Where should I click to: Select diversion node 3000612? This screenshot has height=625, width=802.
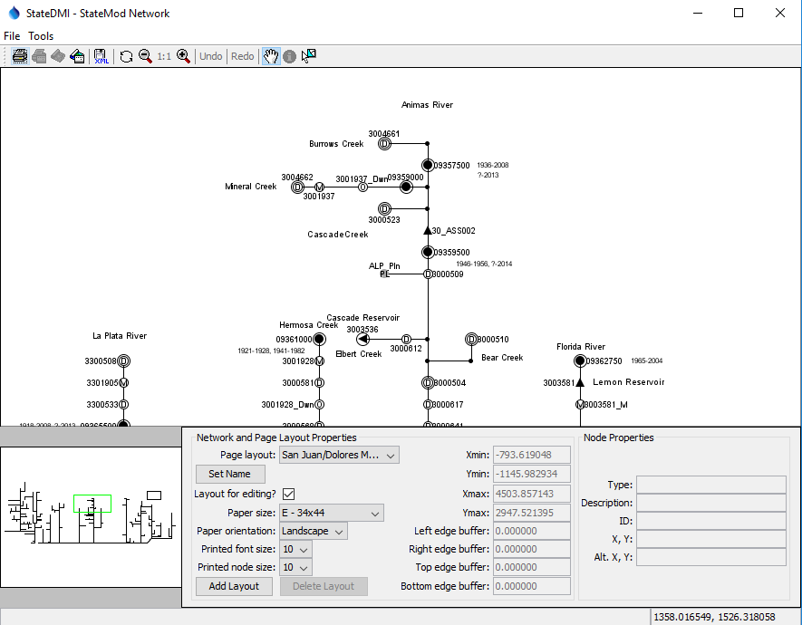click(406, 339)
